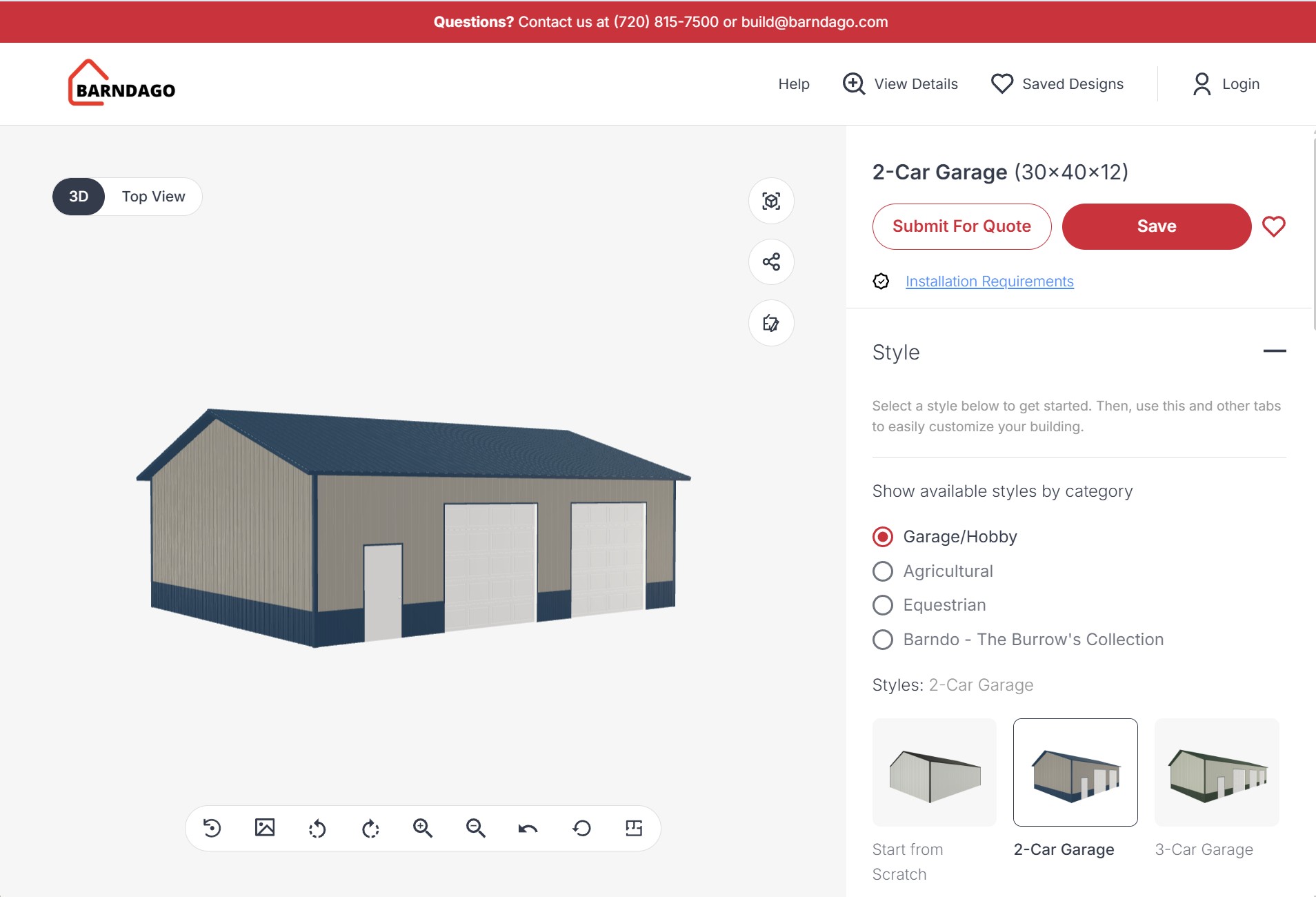The height and width of the screenshot is (897, 1316).
Task: Switch to 3D view mode
Action: click(x=79, y=197)
